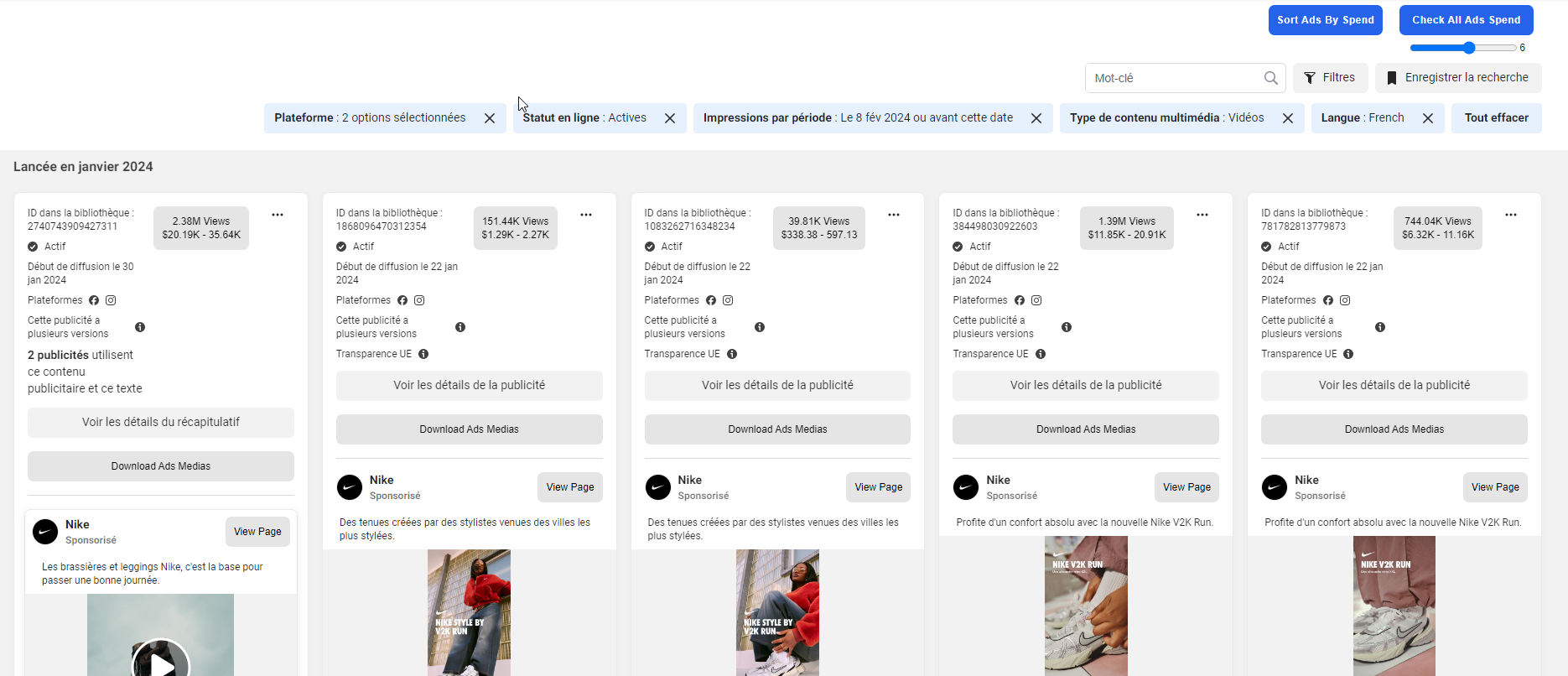1568x676 pixels.
Task: Download Ads Medias for ad 1083262716348234
Action: 777,429
